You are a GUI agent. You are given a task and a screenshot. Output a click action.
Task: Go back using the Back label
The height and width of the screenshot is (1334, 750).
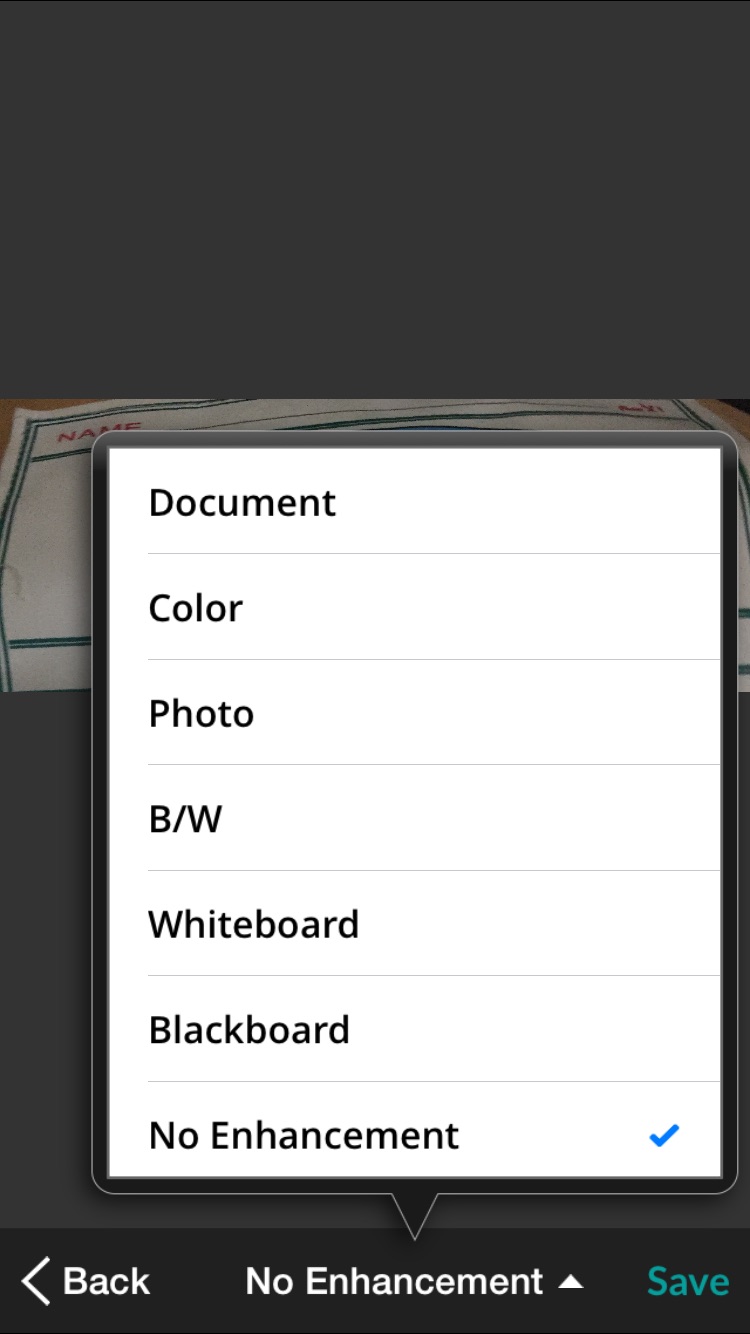point(106,1281)
